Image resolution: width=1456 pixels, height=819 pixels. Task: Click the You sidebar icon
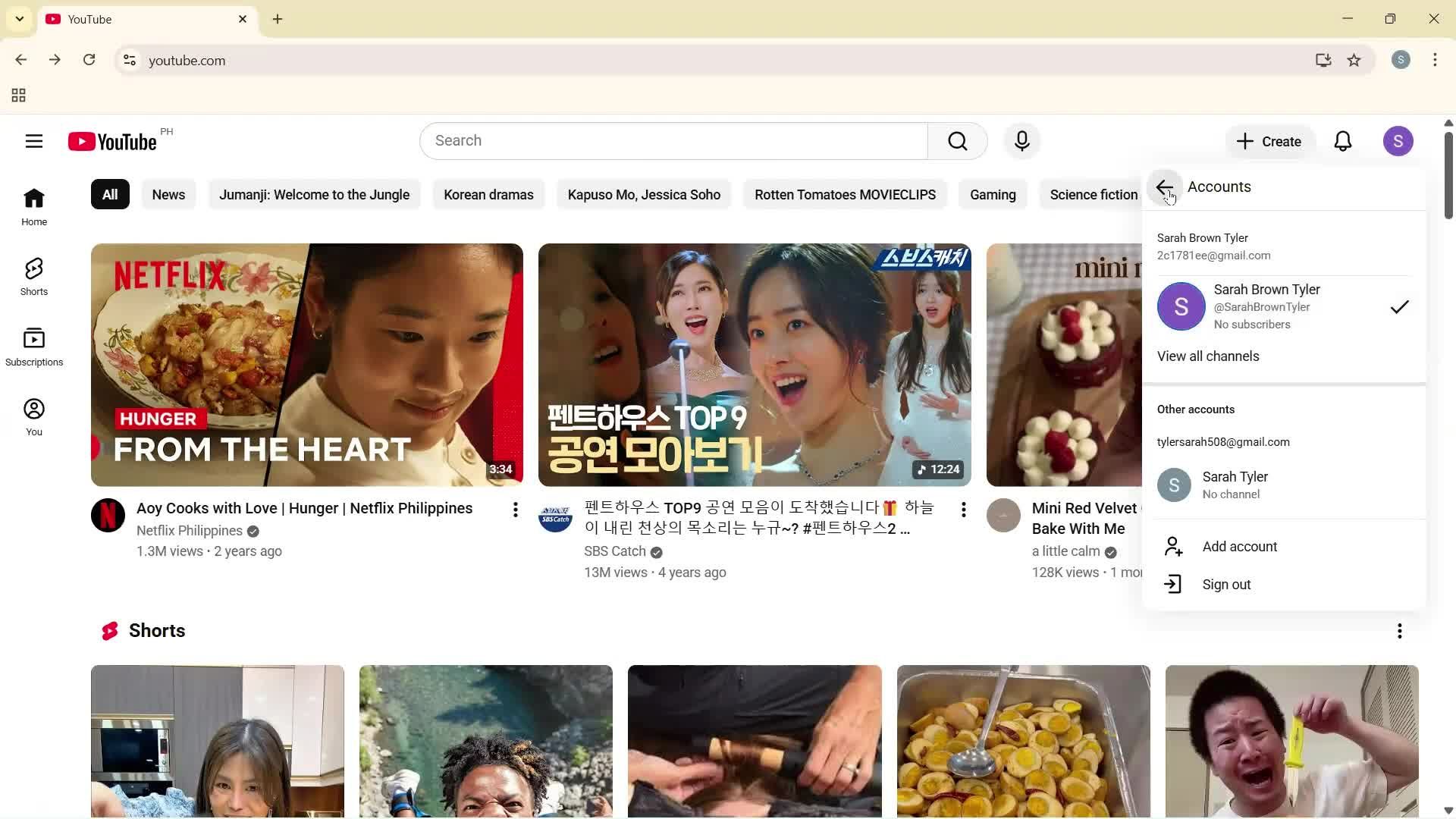point(33,415)
